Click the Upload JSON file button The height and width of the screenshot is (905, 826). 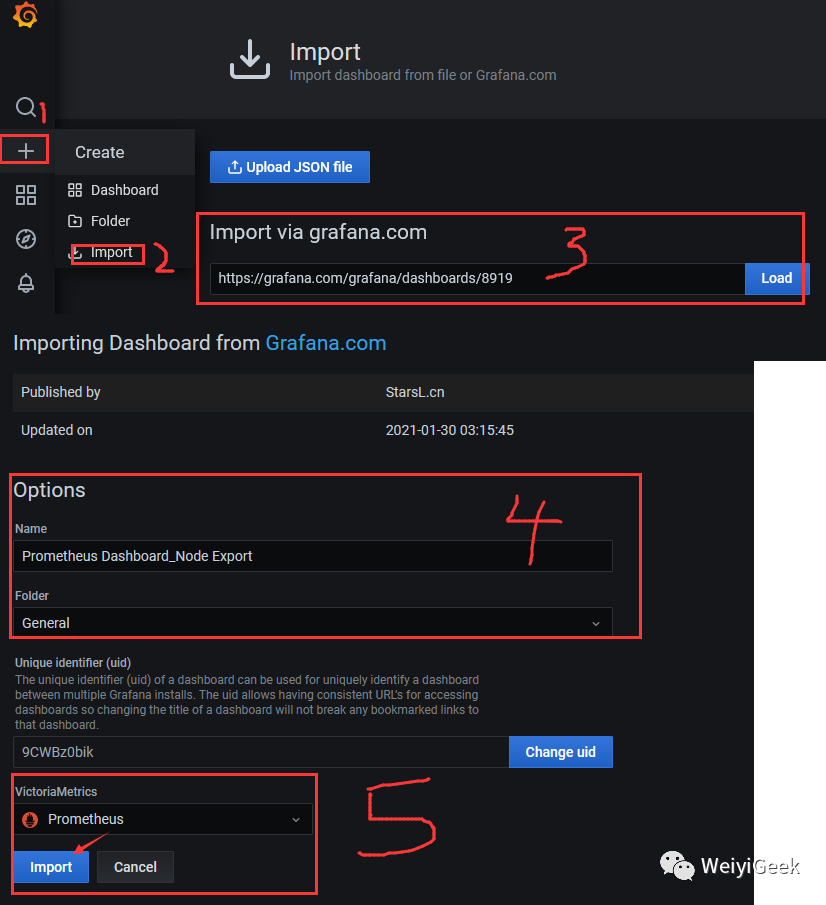point(290,167)
